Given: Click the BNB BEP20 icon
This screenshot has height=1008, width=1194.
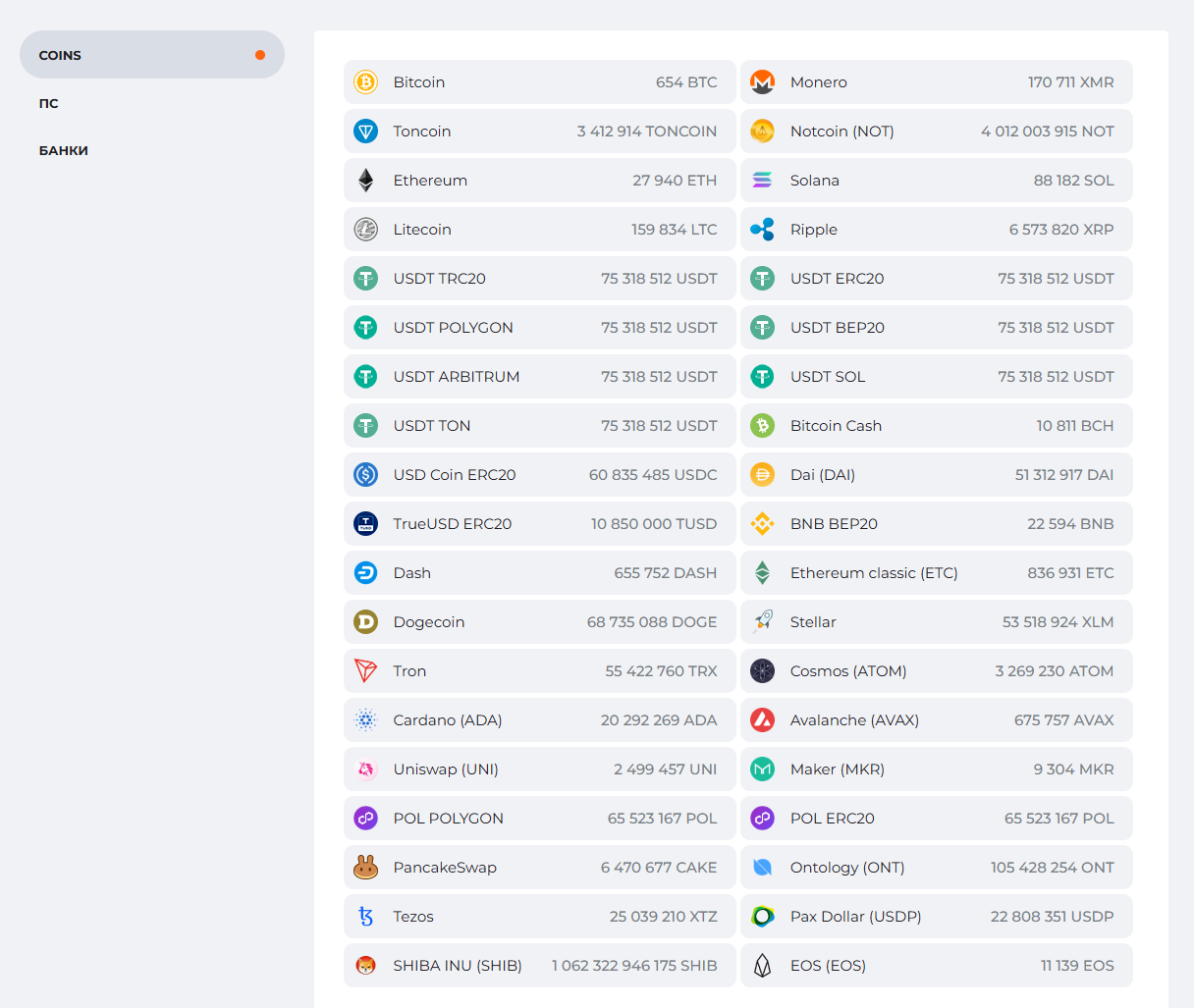Looking at the screenshot, I should (763, 524).
